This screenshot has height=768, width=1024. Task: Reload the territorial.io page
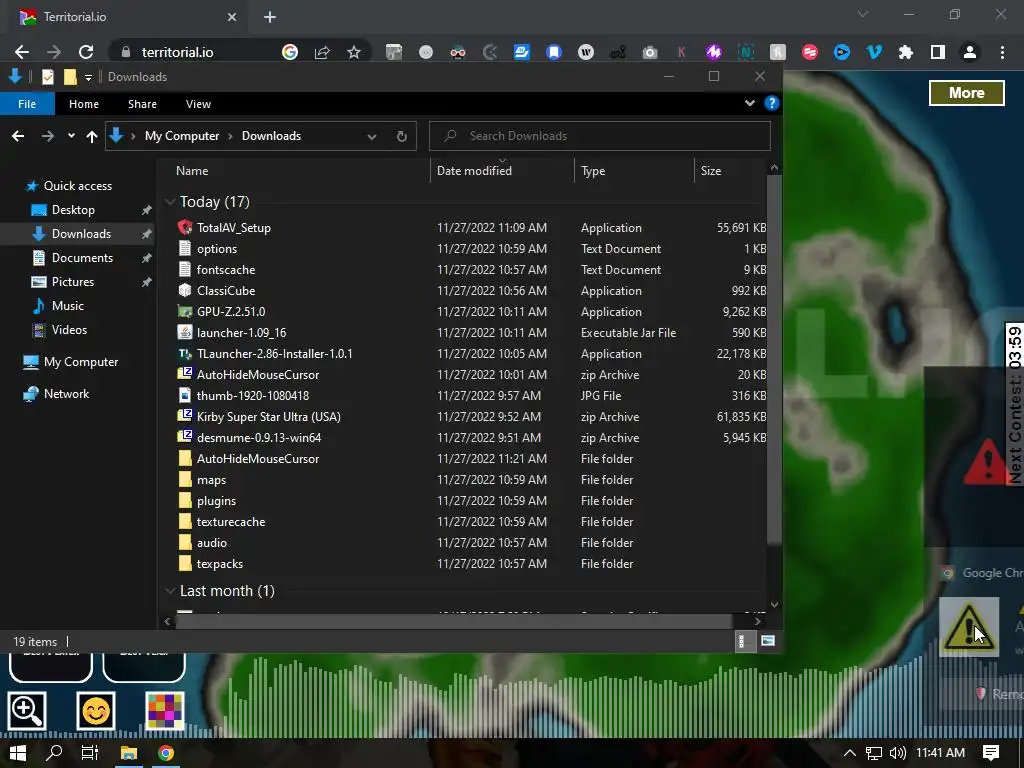pyautogui.click(x=86, y=52)
